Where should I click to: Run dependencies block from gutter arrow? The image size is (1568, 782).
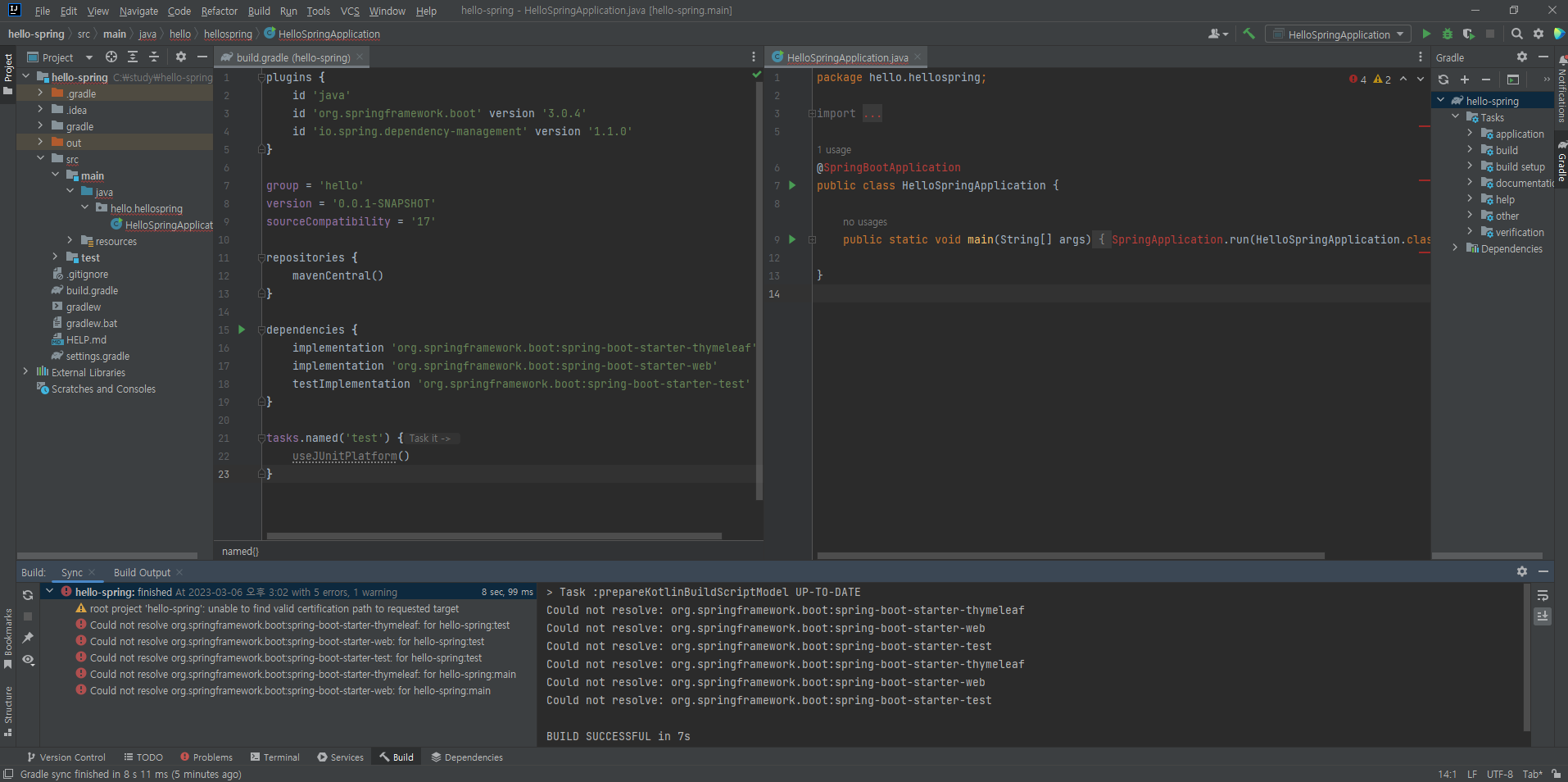[242, 330]
